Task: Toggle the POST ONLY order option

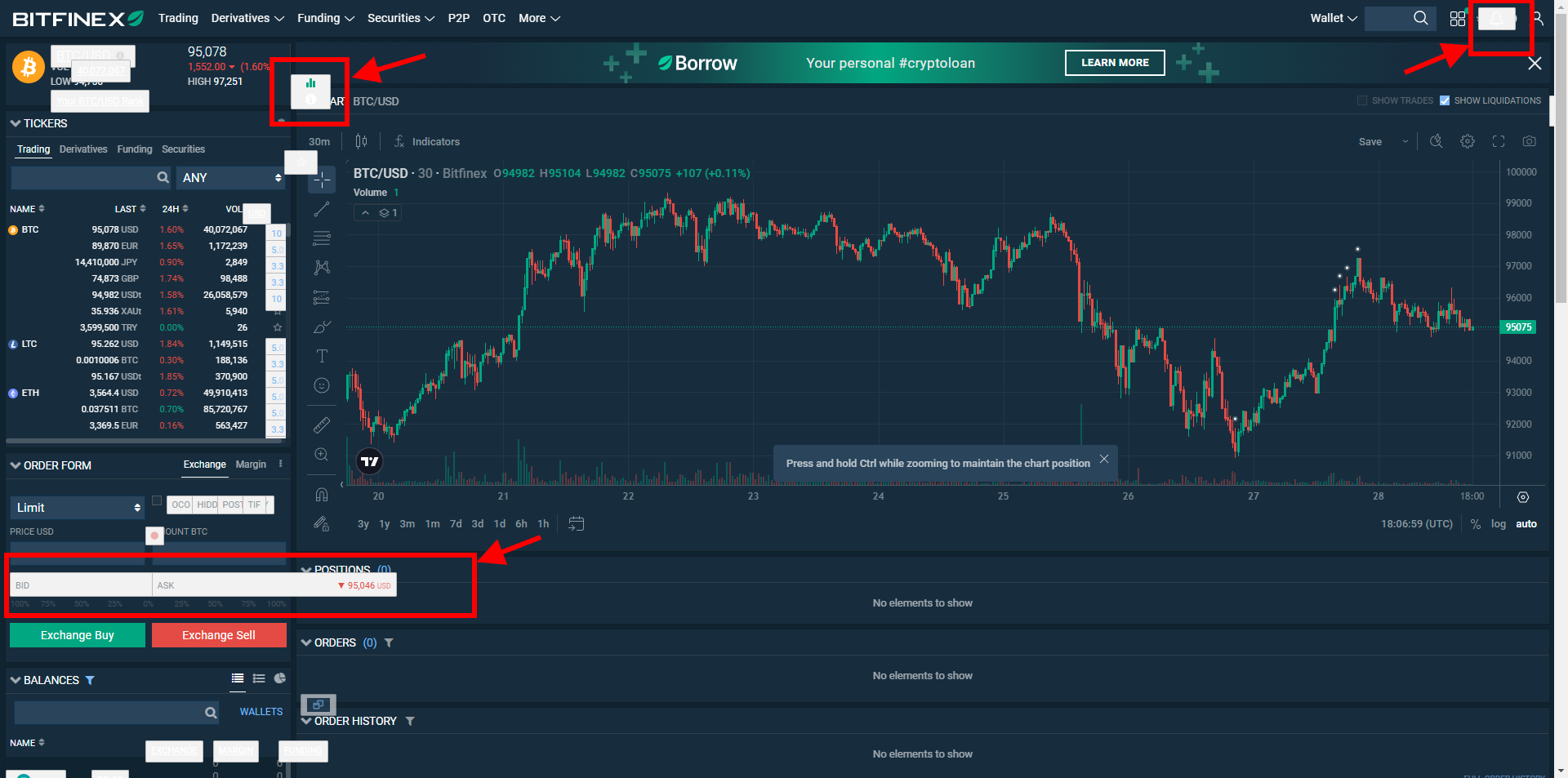Action: (232, 505)
